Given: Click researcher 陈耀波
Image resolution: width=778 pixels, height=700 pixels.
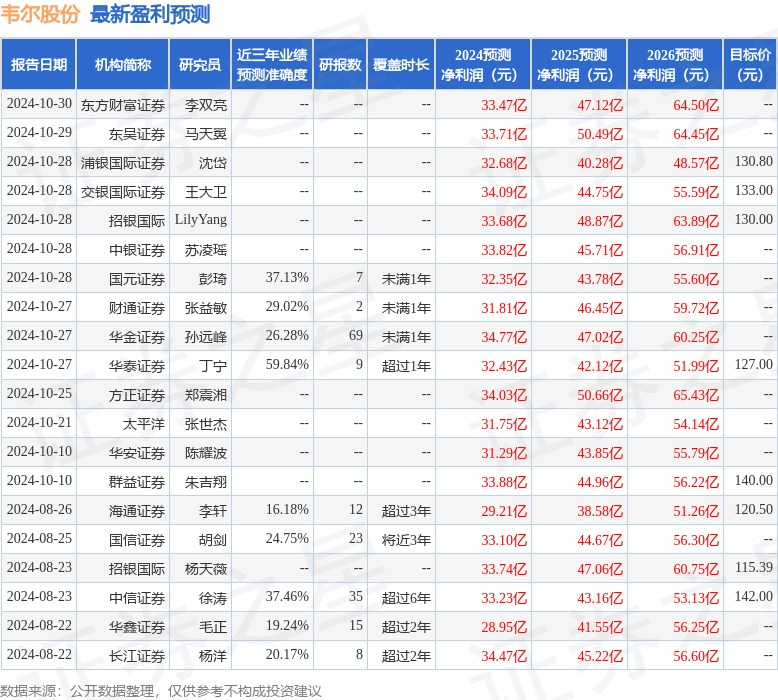Looking at the screenshot, I should 206,453.
